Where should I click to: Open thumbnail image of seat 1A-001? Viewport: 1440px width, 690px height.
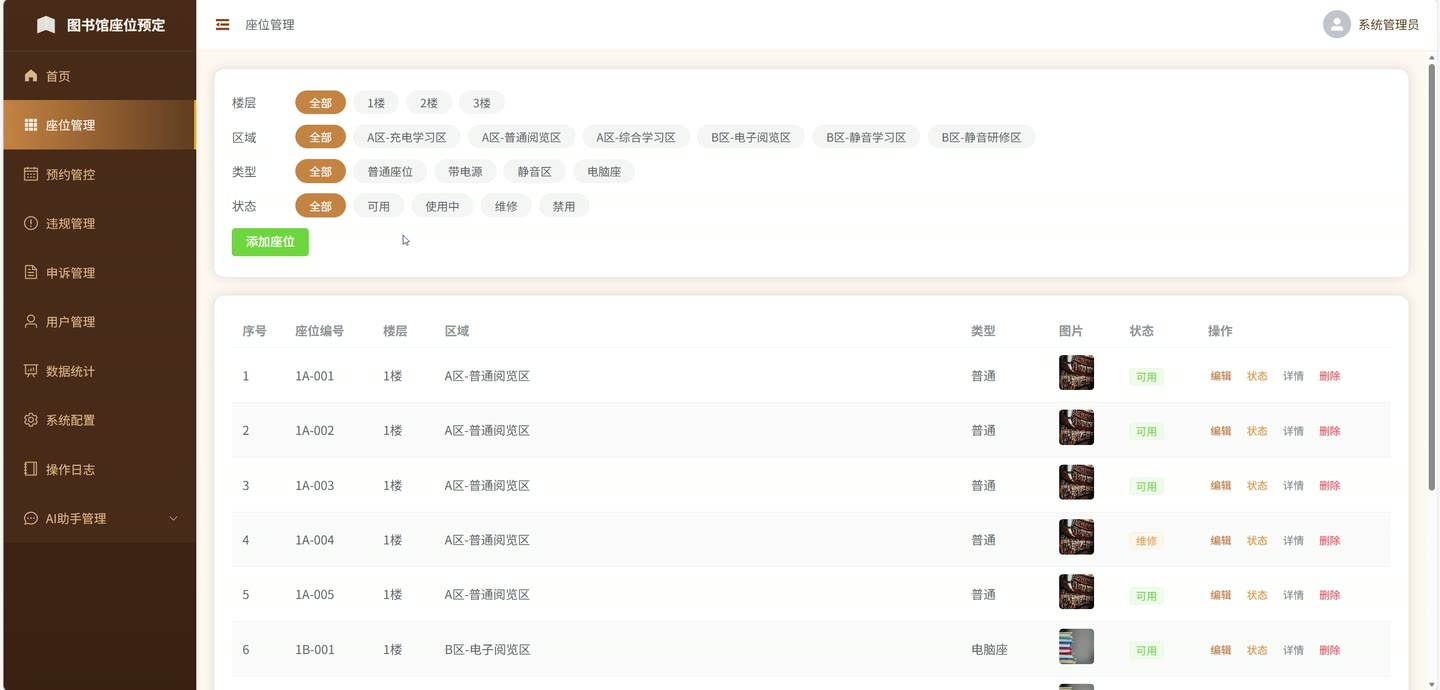[1076, 373]
